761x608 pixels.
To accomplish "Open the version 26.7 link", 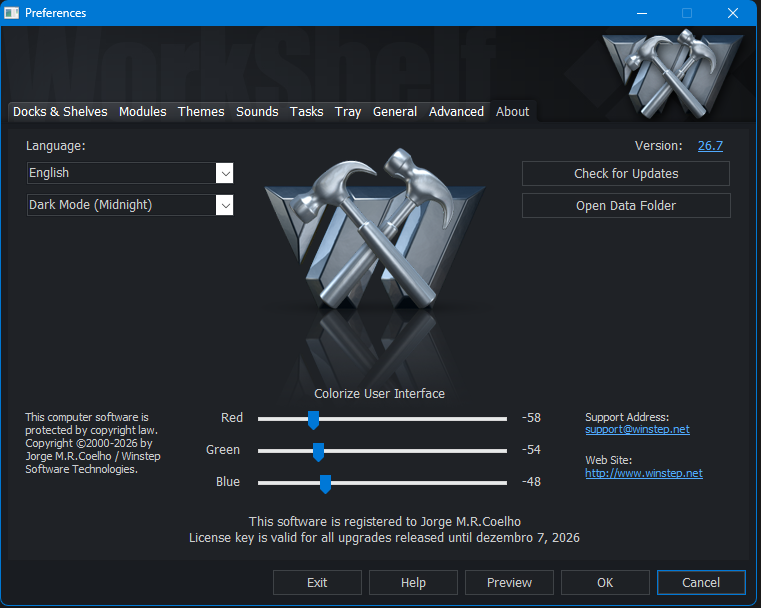I will click(x=710, y=146).
